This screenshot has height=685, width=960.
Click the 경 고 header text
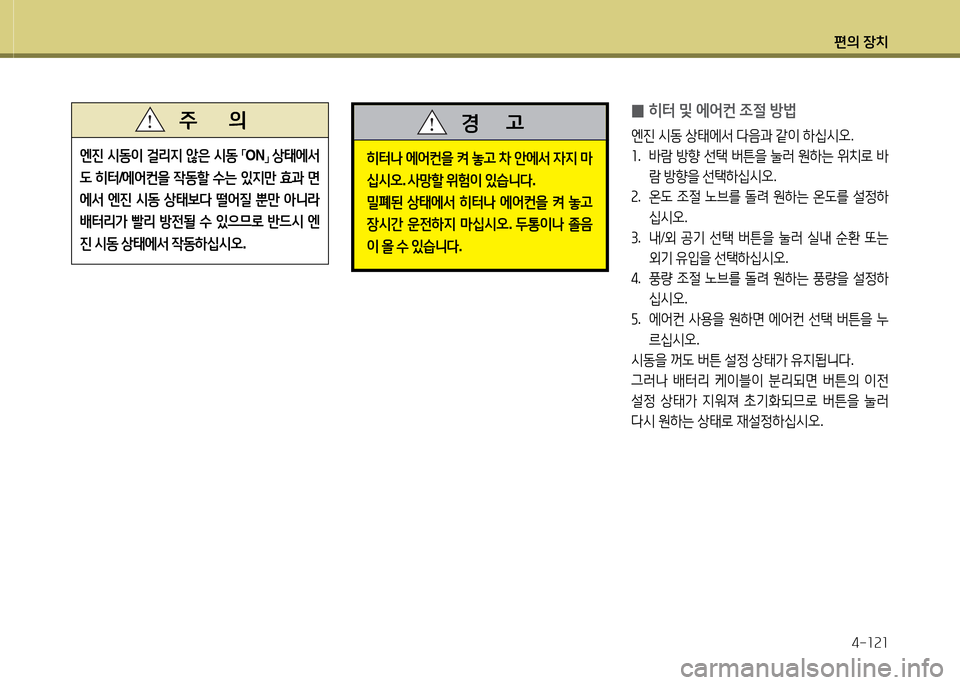493,122
